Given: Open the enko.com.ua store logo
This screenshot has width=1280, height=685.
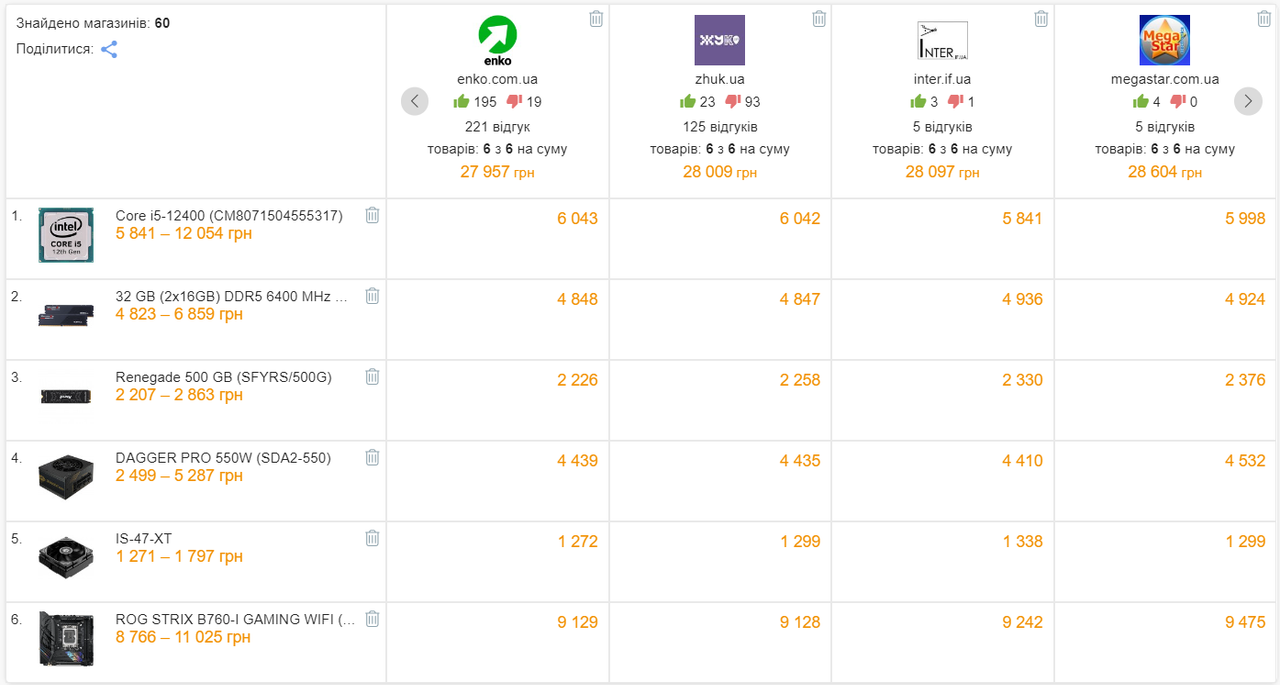Looking at the screenshot, I should 497,40.
